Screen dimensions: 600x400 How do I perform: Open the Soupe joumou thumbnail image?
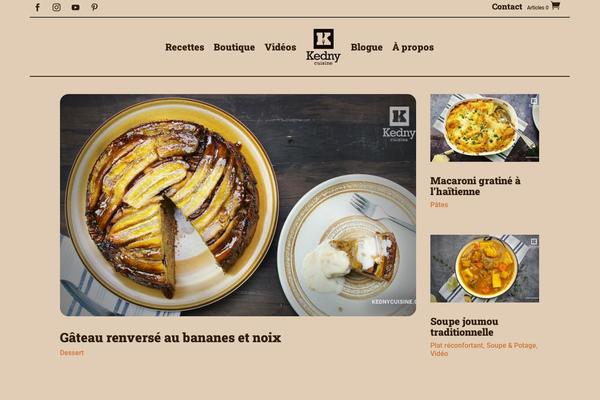[x=484, y=268]
